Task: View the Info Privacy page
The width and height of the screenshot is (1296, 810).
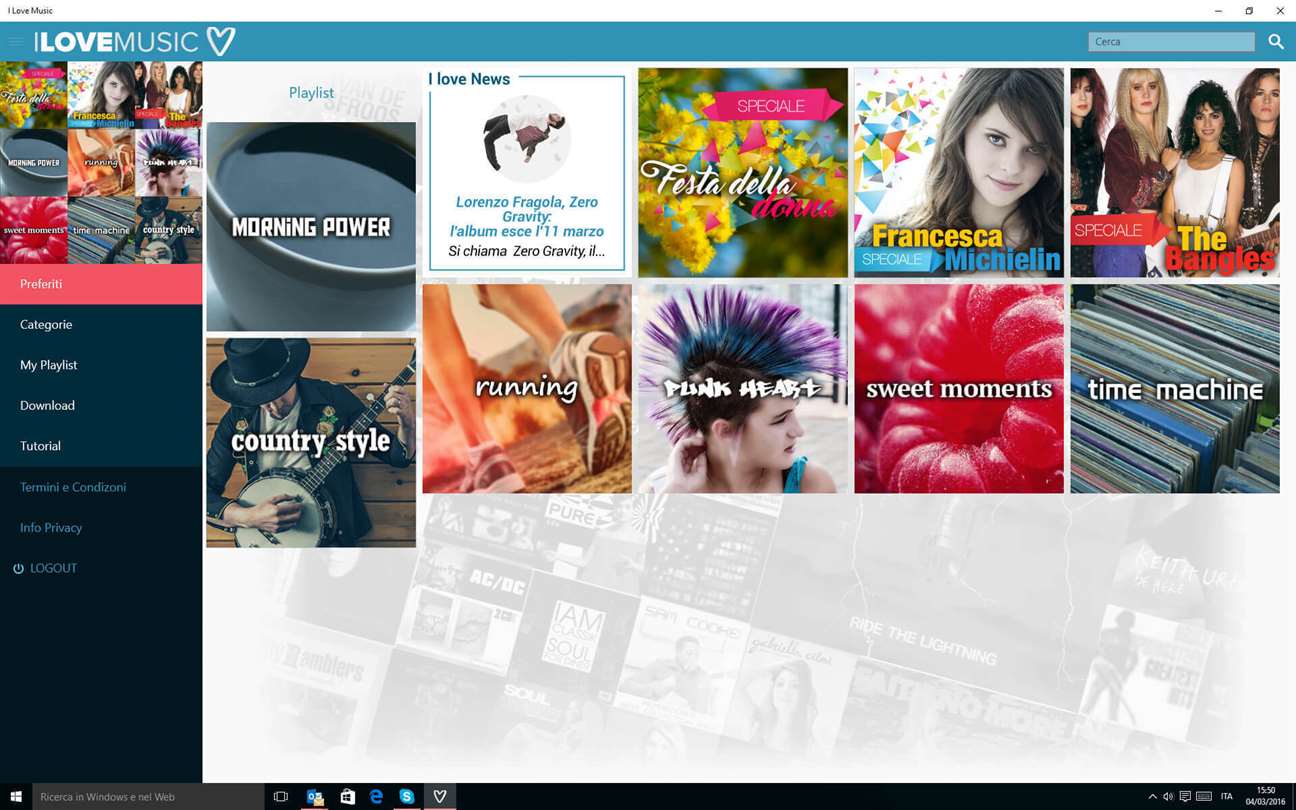Action: coord(51,527)
